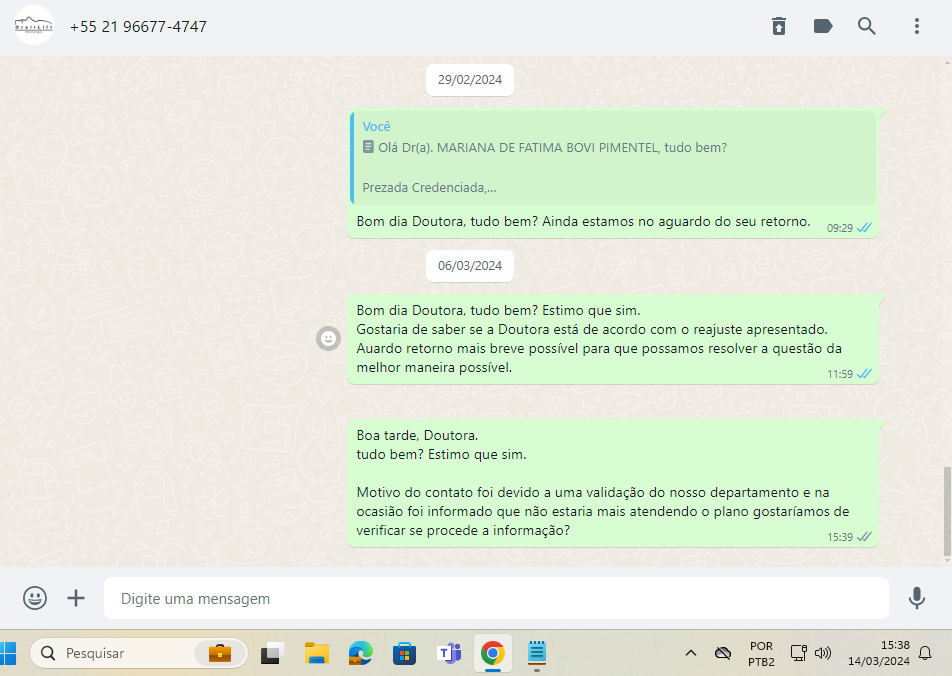952x676 pixels.
Task: Jump to quoted message from Você
Action: coord(613,158)
